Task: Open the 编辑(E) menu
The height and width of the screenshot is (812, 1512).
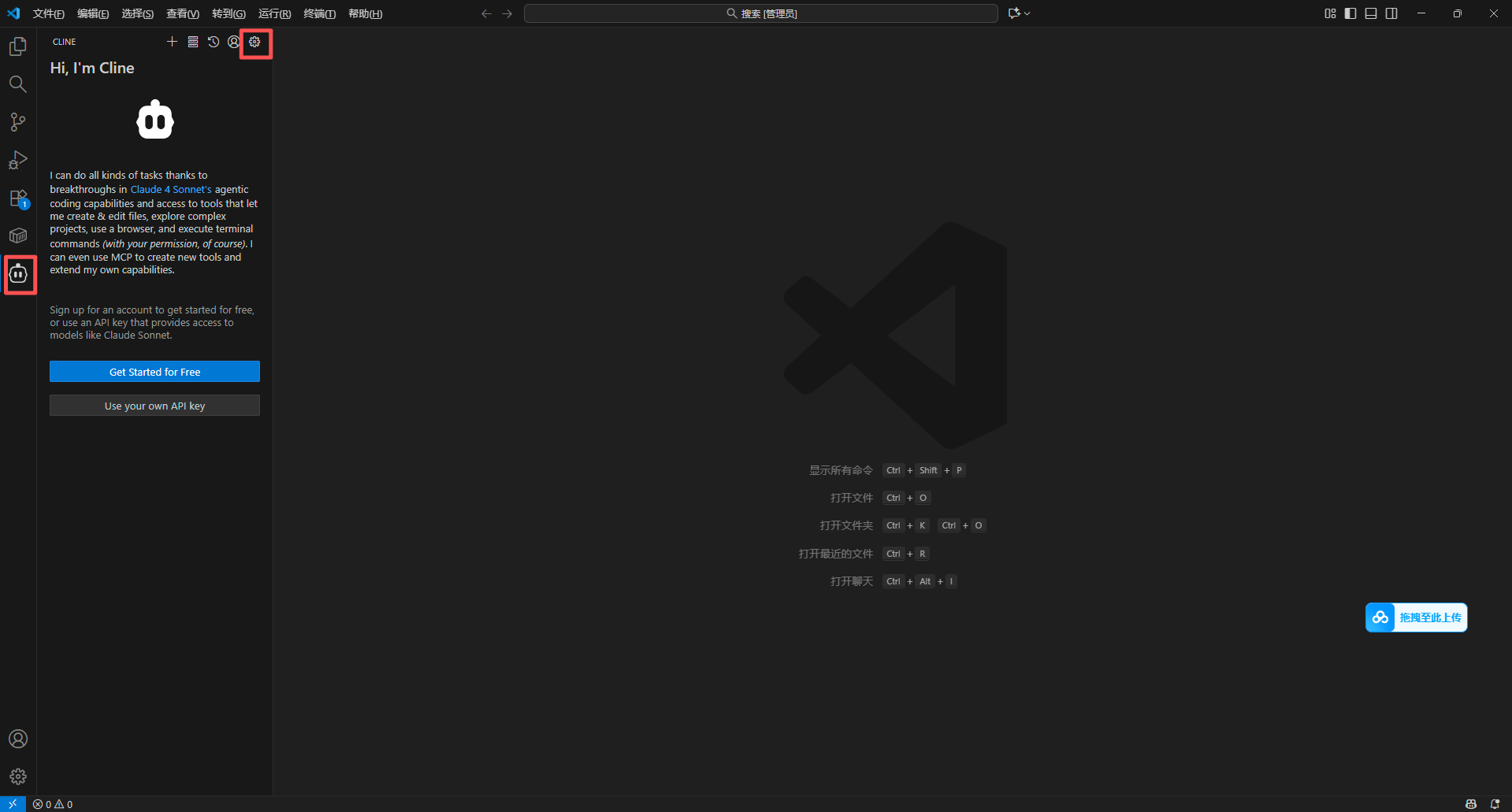Action: point(93,13)
